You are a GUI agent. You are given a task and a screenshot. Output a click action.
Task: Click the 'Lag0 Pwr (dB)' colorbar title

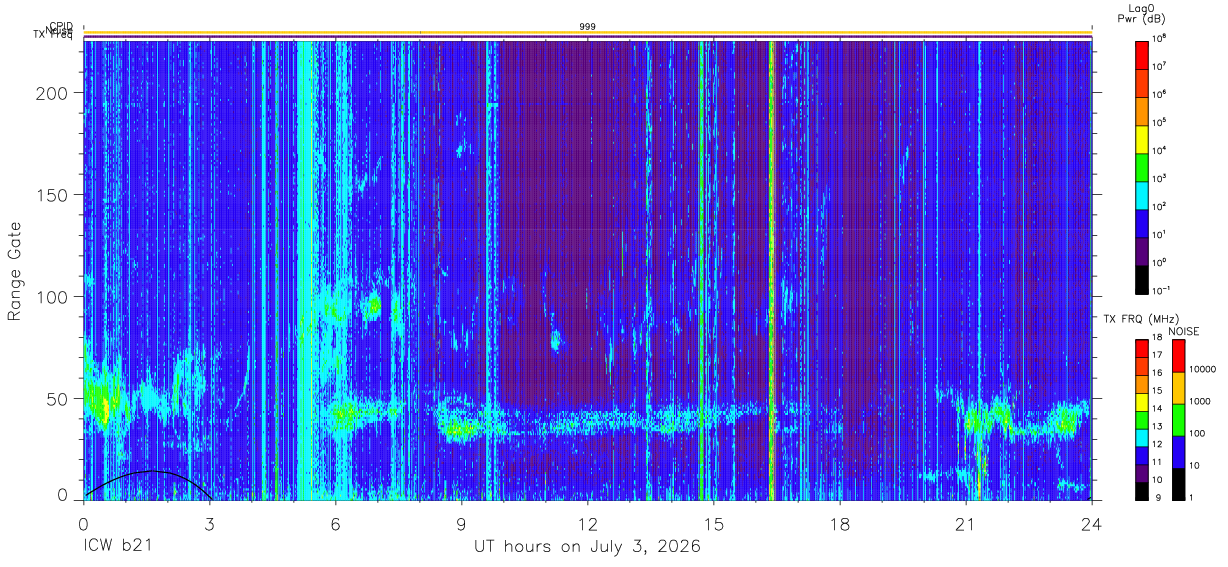click(1141, 13)
